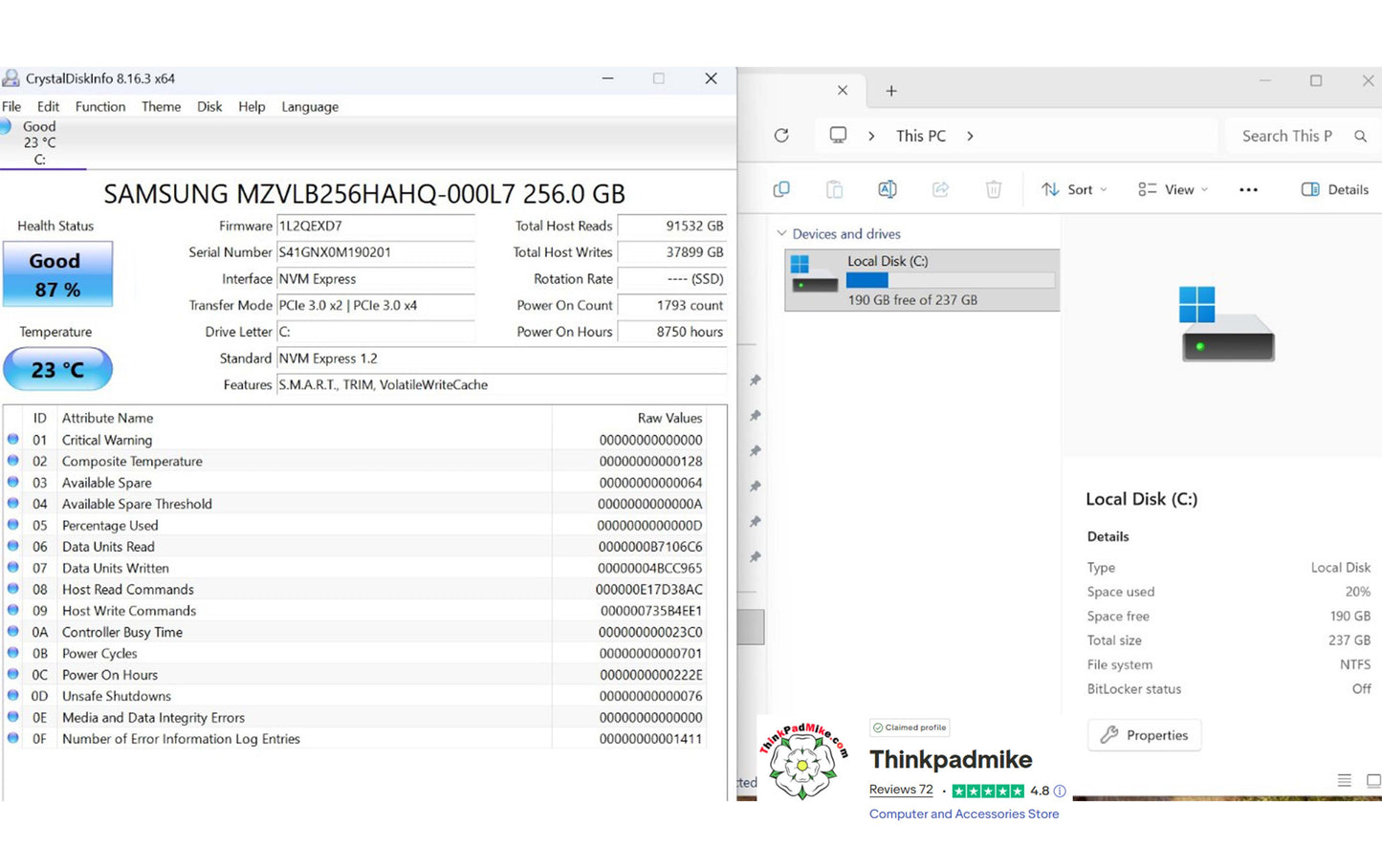Open the Reviews 72 link for Thinkpadmike

(900, 790)
